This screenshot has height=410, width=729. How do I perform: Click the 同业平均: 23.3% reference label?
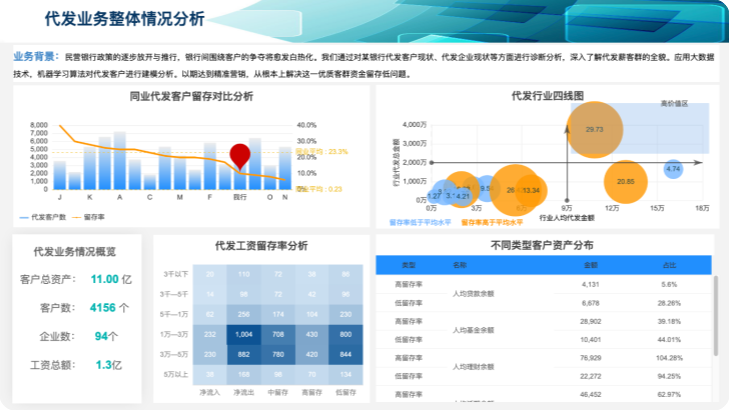click(x=322, y=152)
